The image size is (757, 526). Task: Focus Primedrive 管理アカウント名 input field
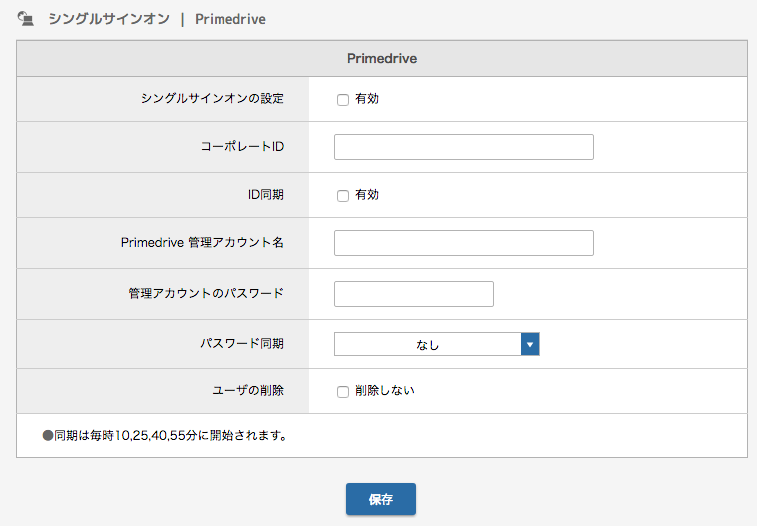(x=463, y=243)
